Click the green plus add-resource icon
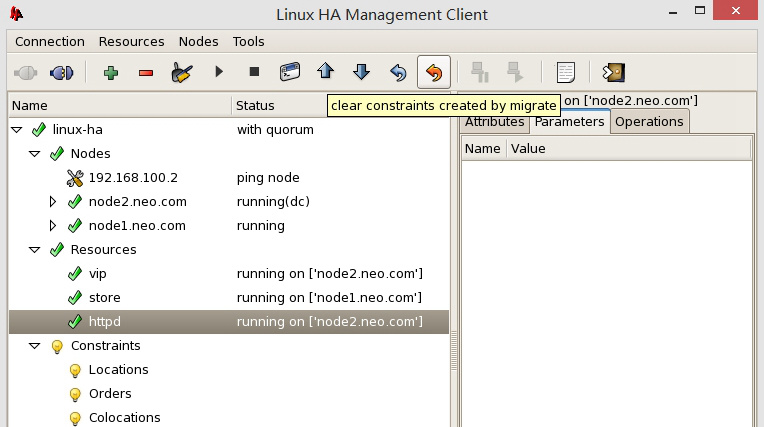The width and height of the screenshot is (764, 427). coord(110,72)
